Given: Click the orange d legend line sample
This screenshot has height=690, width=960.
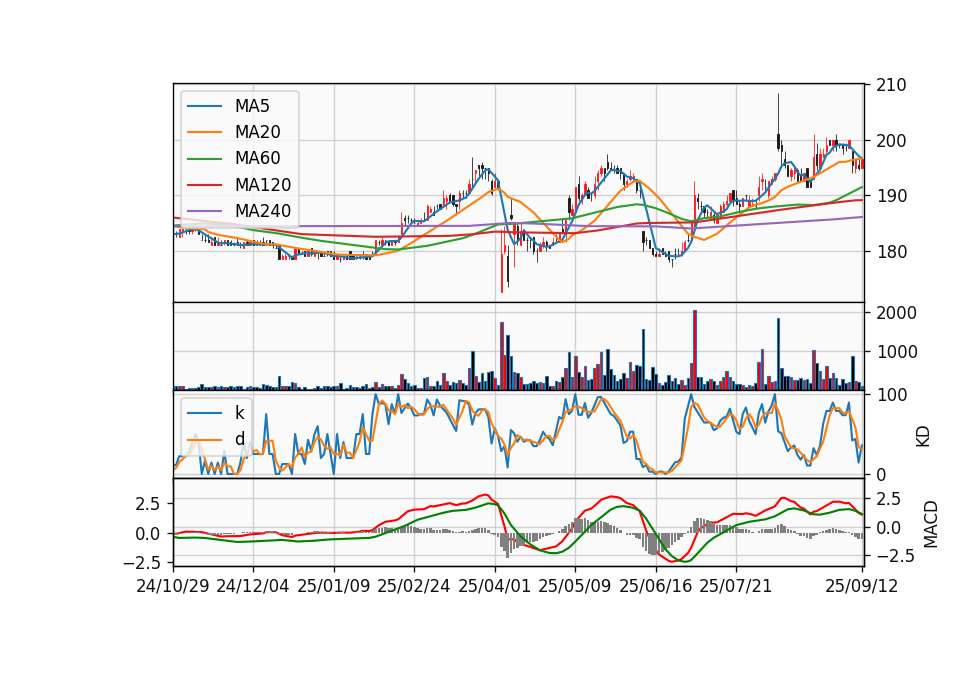Looking at the screenshot, I should [x=204, y=439].
